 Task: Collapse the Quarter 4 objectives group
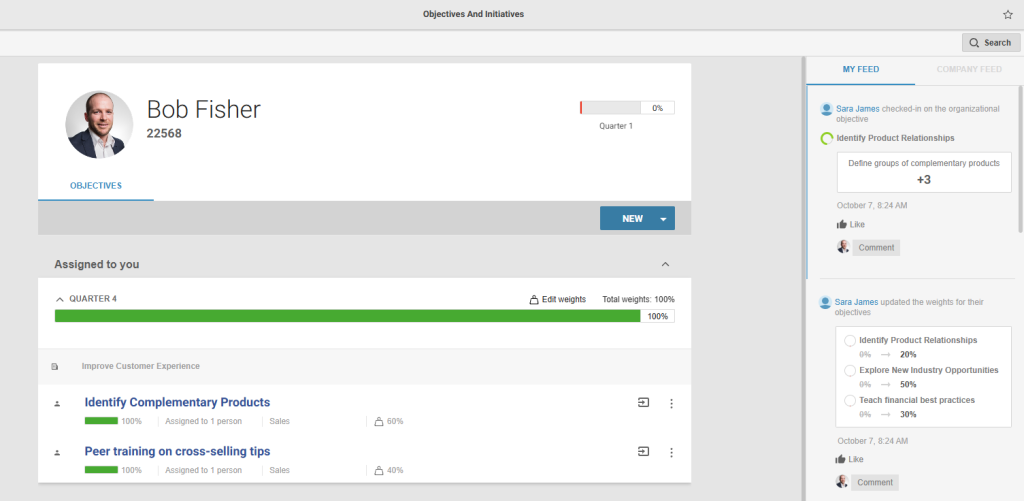(60, 299)
